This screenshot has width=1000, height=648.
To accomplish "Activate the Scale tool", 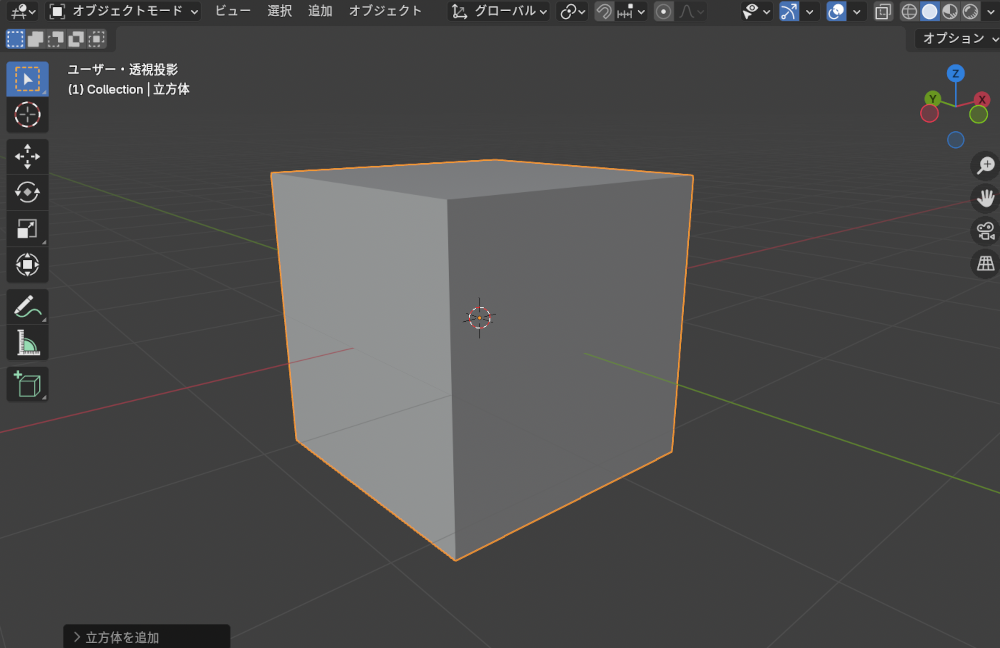I will coord(27,227).
